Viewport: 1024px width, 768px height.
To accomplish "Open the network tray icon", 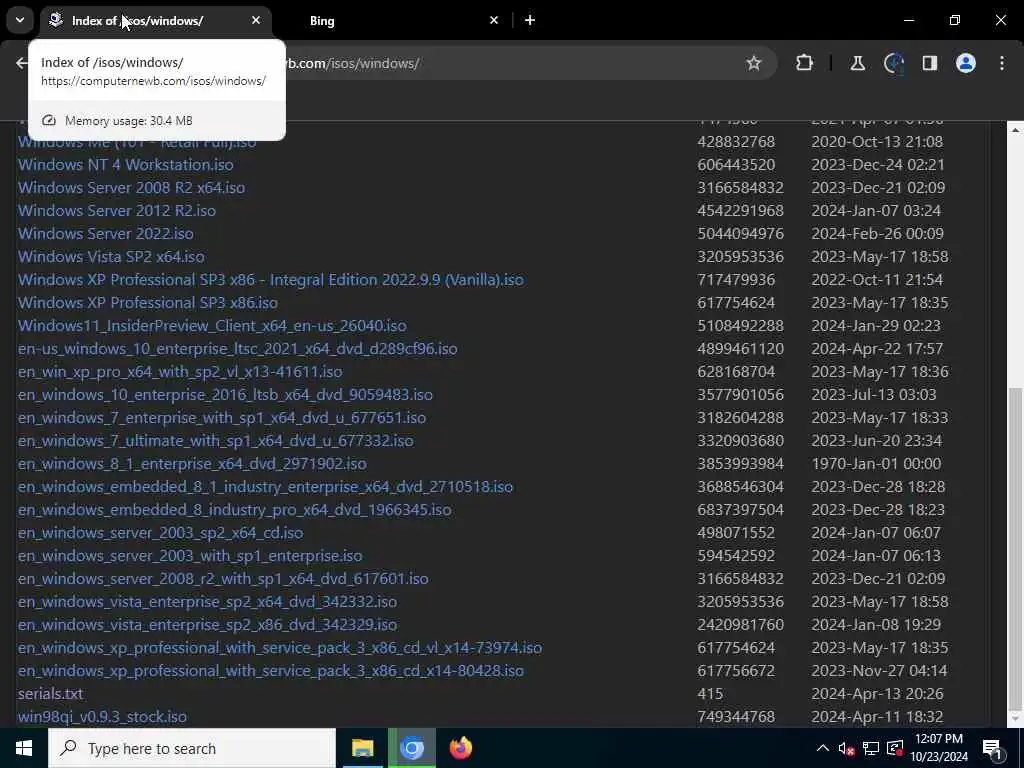I will click(871, 748).
